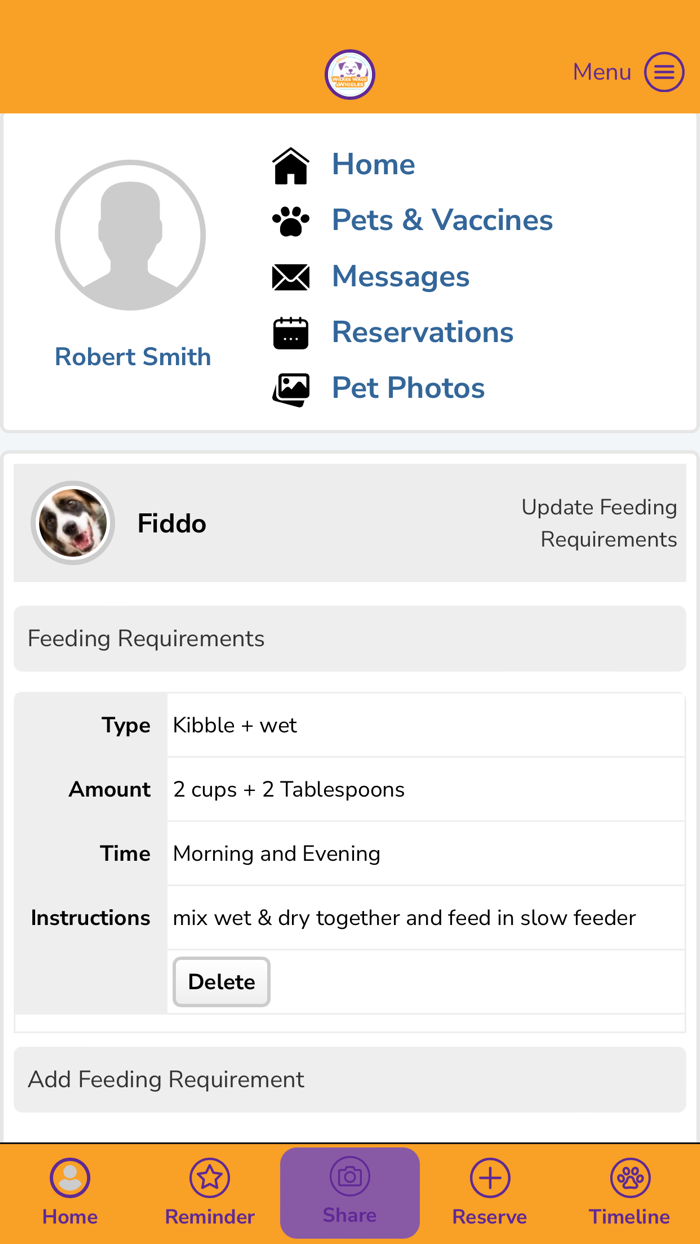Expand the Add Feeding Requirement section
Viewport: 700px width, 1244px height.
(350, 1080)
